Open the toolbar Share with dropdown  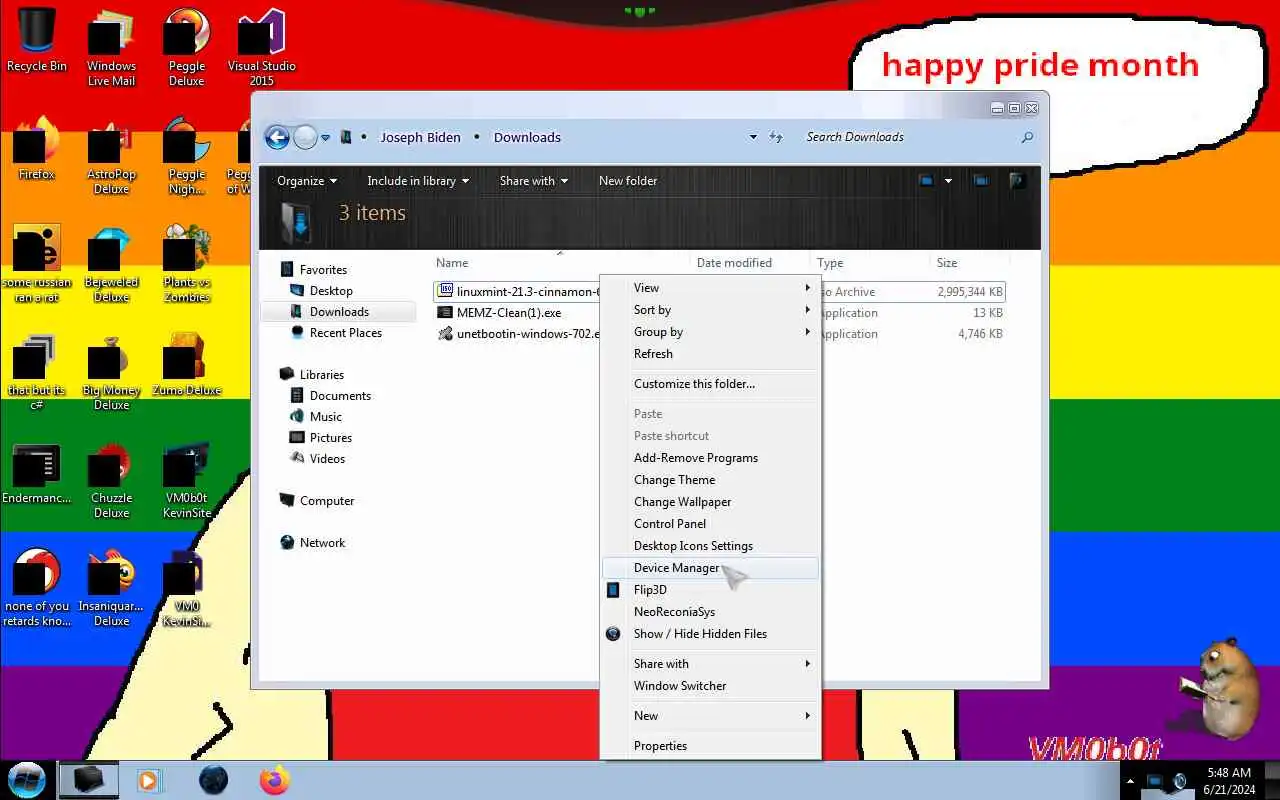pos(534,181)
